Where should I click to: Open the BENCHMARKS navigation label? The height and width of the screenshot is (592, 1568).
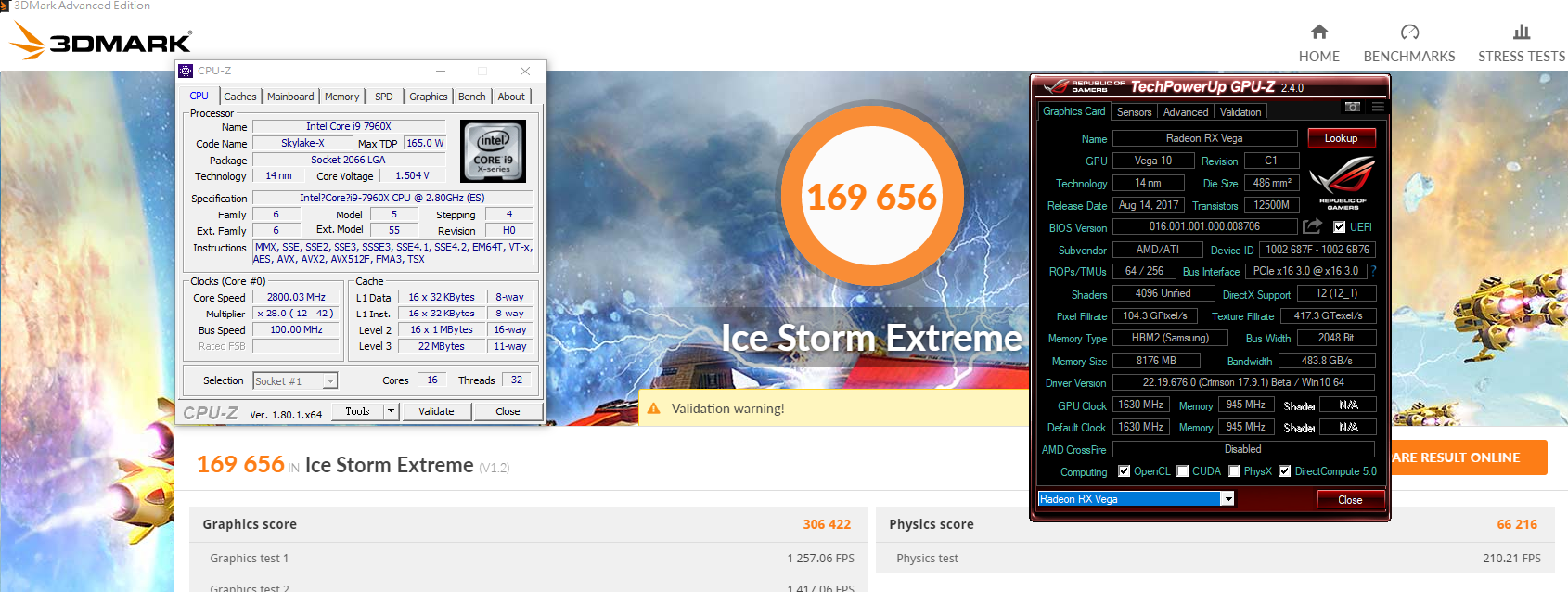pos(1409,57)
